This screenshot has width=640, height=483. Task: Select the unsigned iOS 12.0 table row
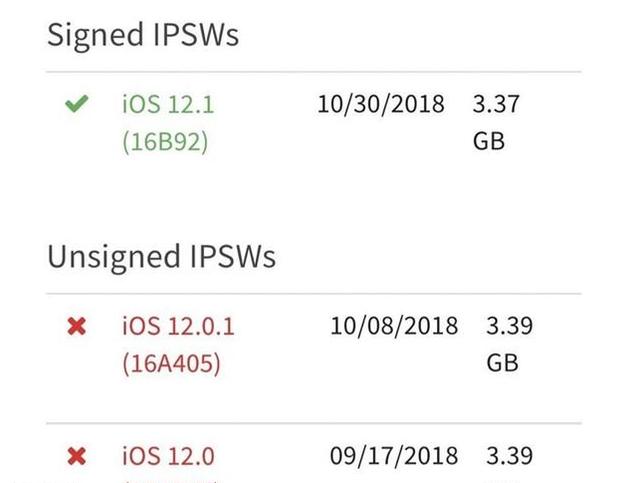coord(314,454)
